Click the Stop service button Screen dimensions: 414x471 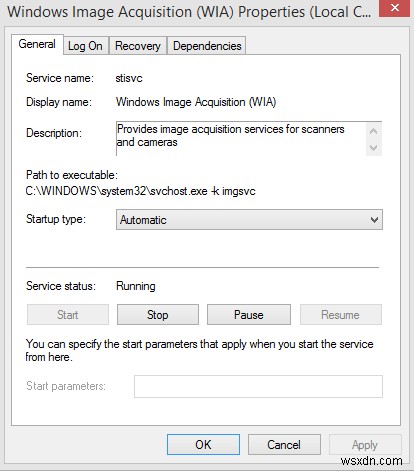pos(158,315)
